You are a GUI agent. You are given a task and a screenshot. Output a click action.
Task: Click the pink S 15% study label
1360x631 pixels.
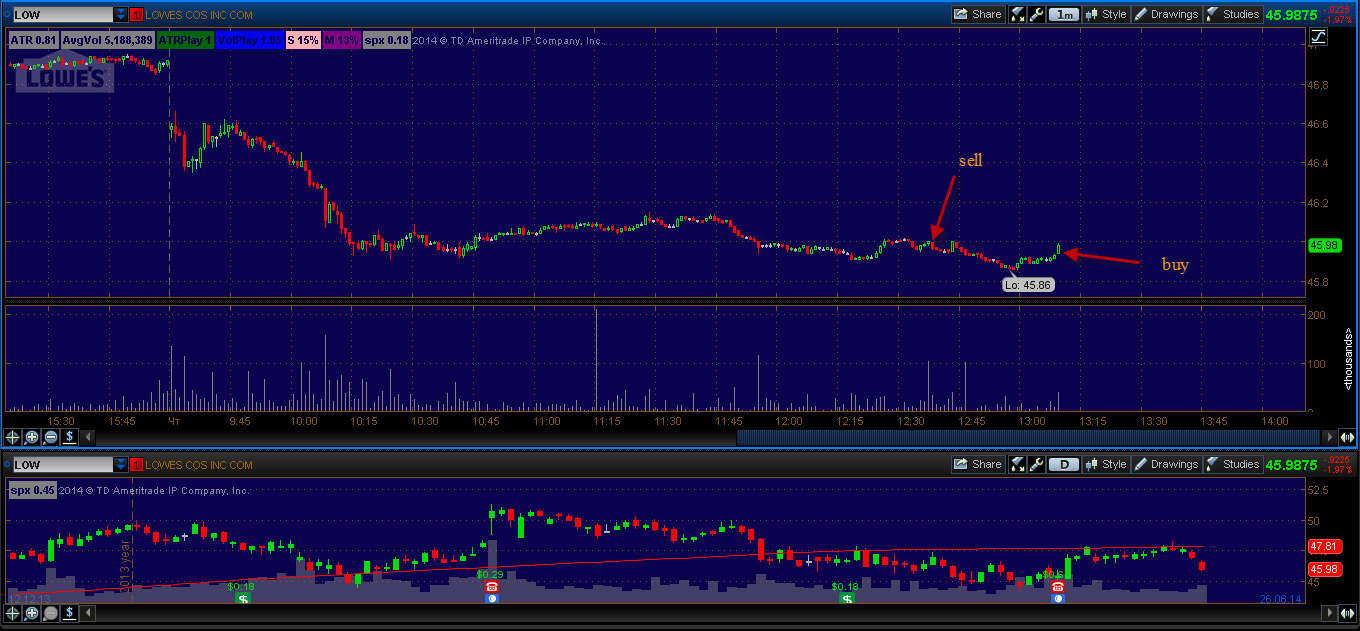[x=303, y=40]
